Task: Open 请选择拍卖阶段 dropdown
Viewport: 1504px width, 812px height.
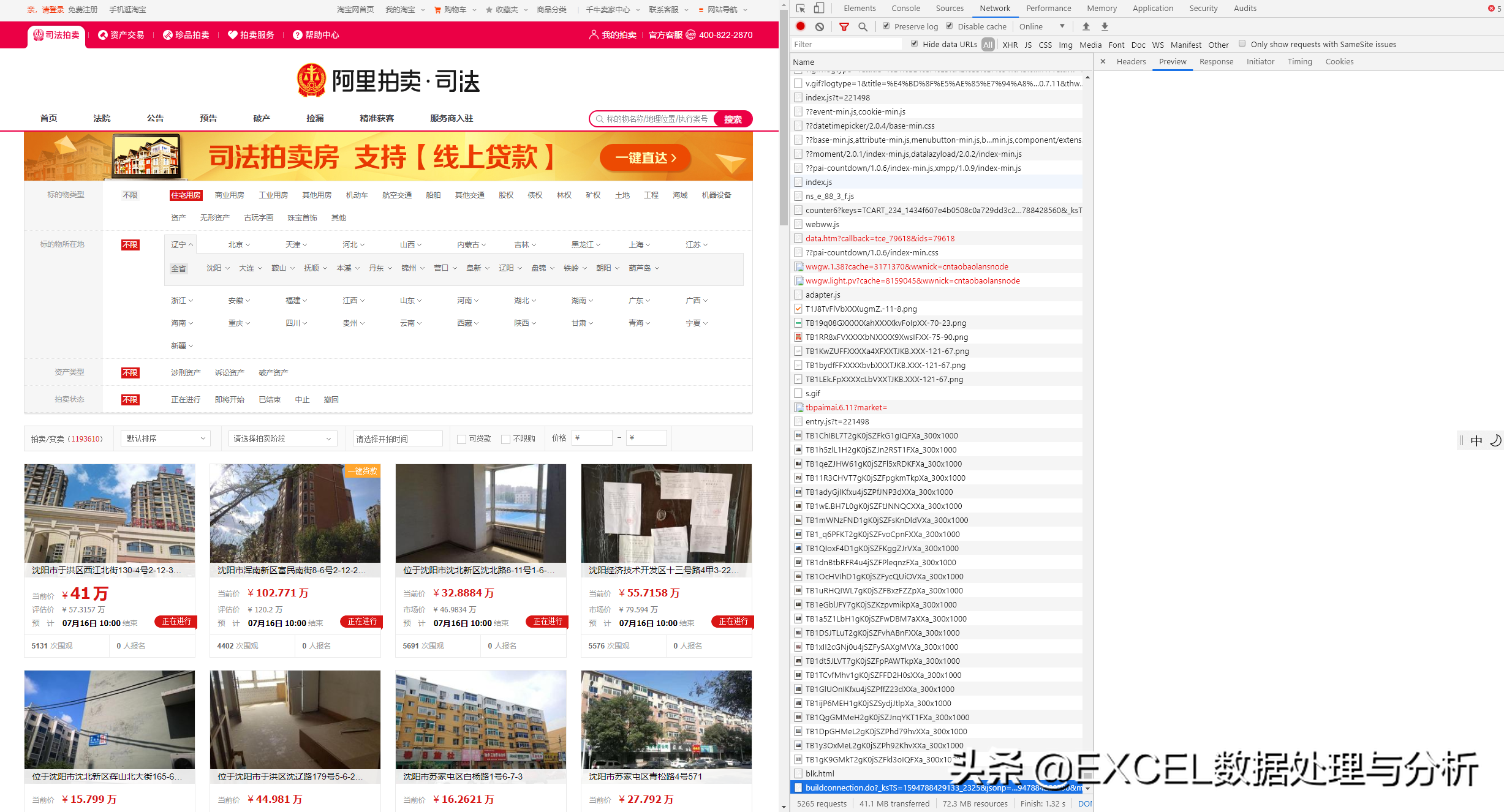Action: (283, 438)
